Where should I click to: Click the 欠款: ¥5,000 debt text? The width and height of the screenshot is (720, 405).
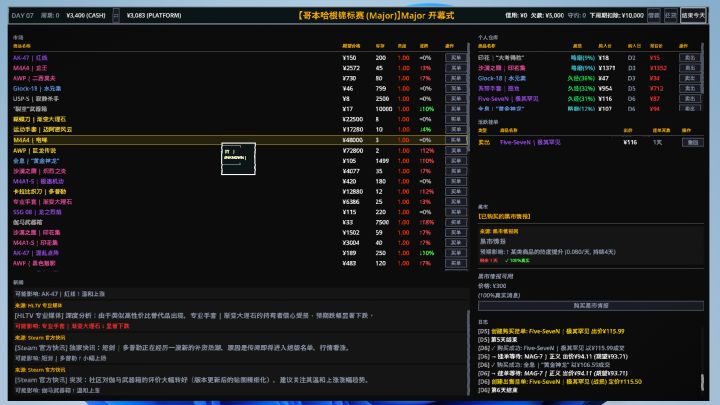pos(547,15)
